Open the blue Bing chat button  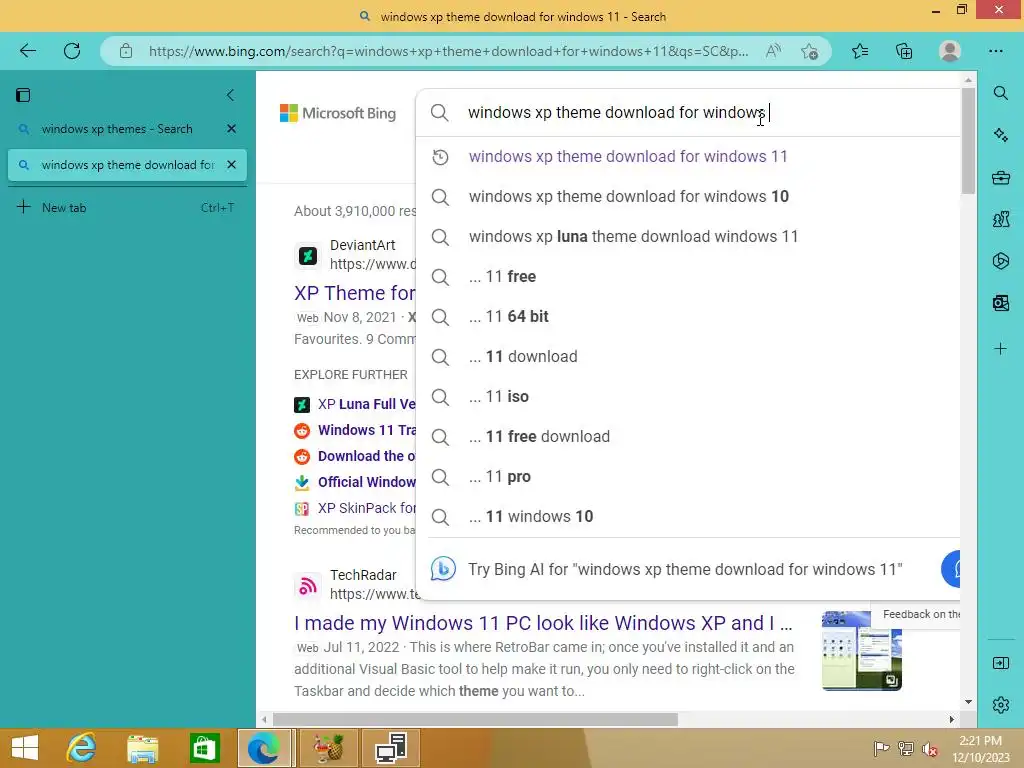click(x=952, y=569)
